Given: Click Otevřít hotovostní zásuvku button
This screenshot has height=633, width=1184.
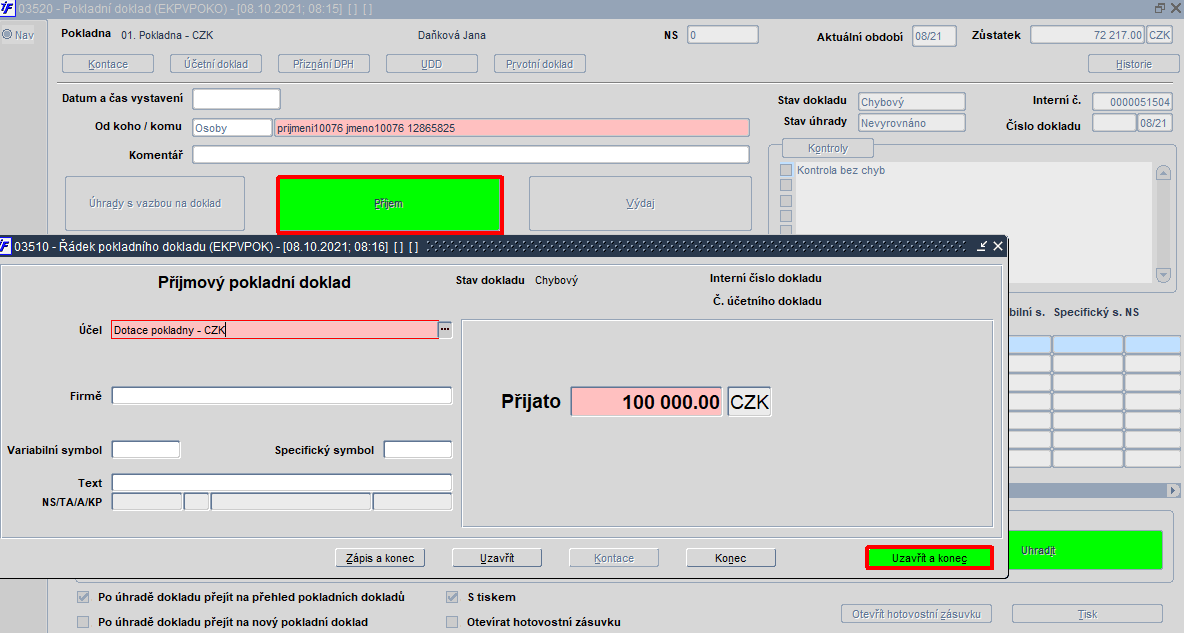Looking at the screenshot, I should pos(916,613).
